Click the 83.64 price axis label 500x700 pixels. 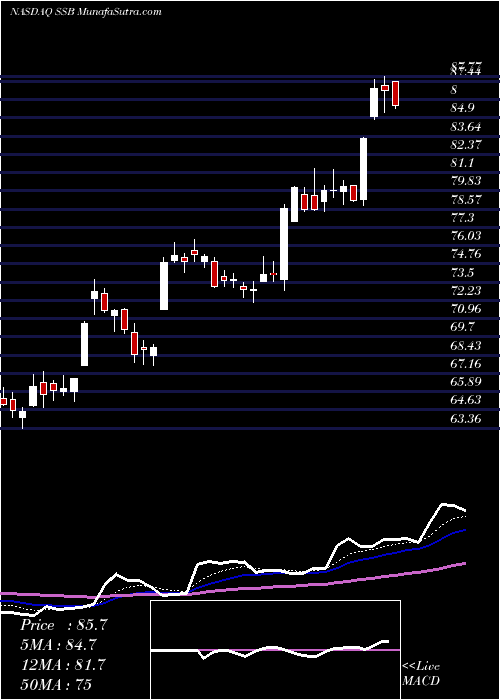pos(467,127)
